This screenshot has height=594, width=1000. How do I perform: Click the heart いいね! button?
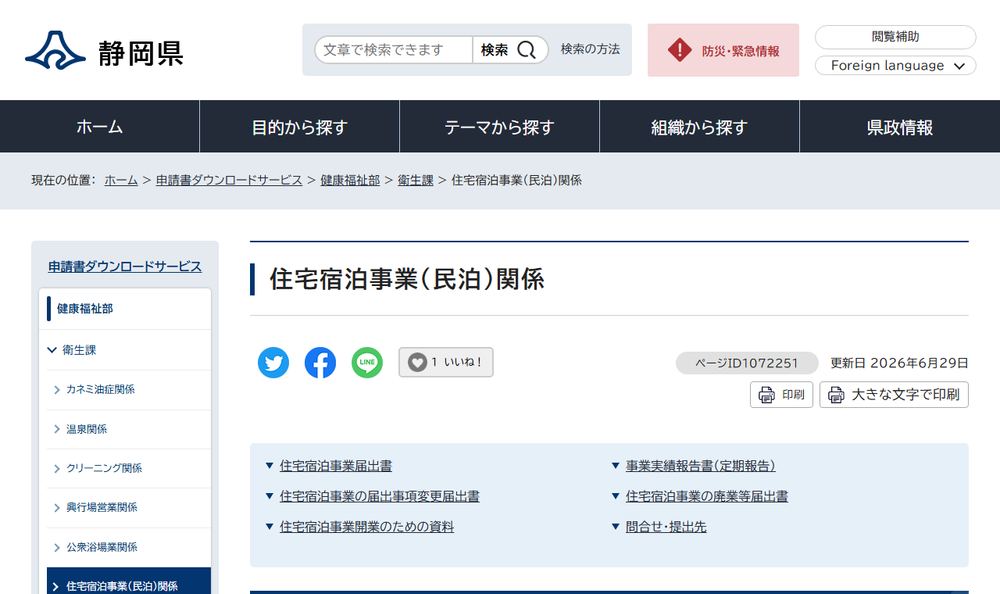446,362
